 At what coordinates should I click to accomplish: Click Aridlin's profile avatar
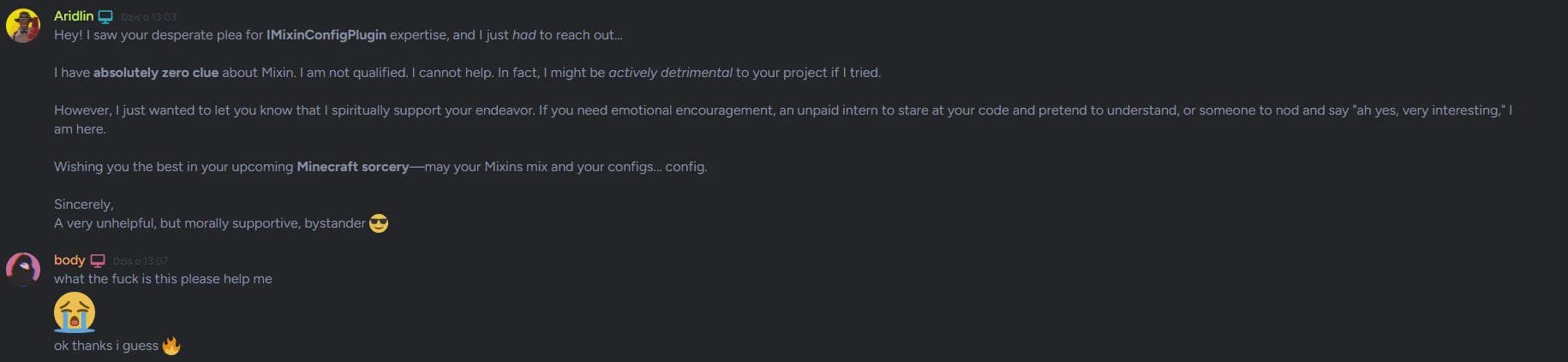[23, 26]
